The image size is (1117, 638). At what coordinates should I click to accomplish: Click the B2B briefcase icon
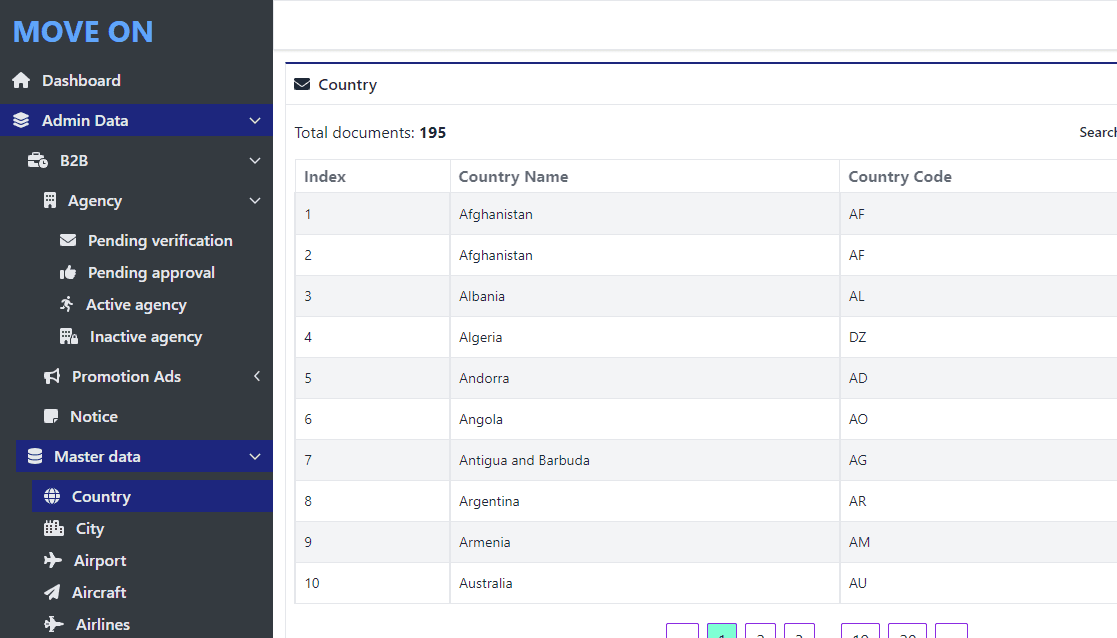[x=38, y=161]
